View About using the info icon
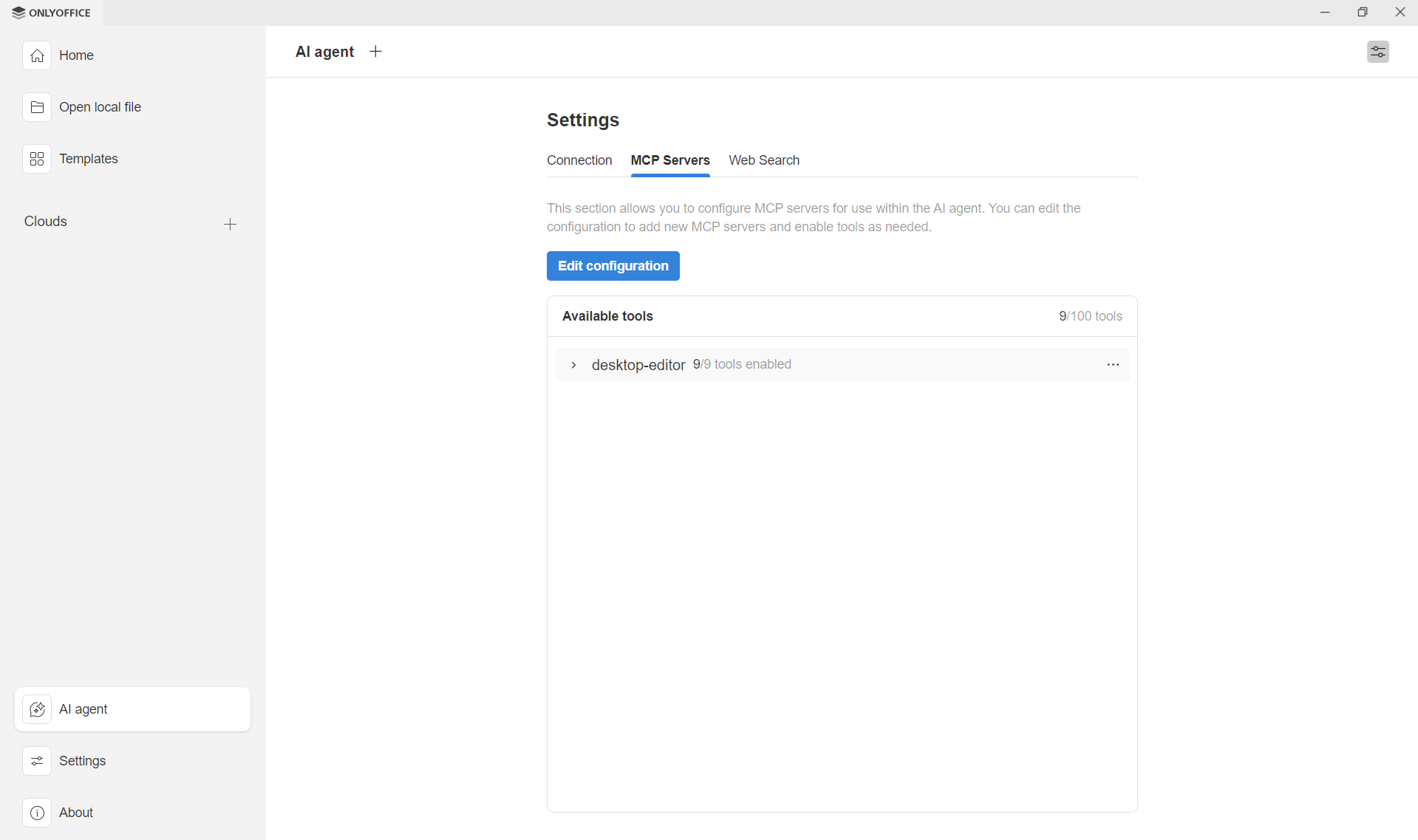The height and width of the screenshot is (840, 1418). point(37,813)
